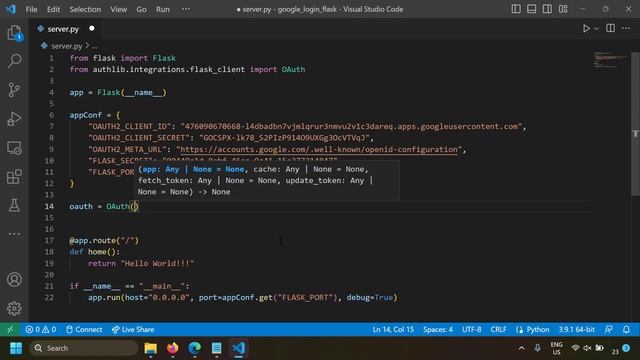Select interpreter 3.9.1 64-bit
Screen dimensions: 640x360
click(576, 329)
